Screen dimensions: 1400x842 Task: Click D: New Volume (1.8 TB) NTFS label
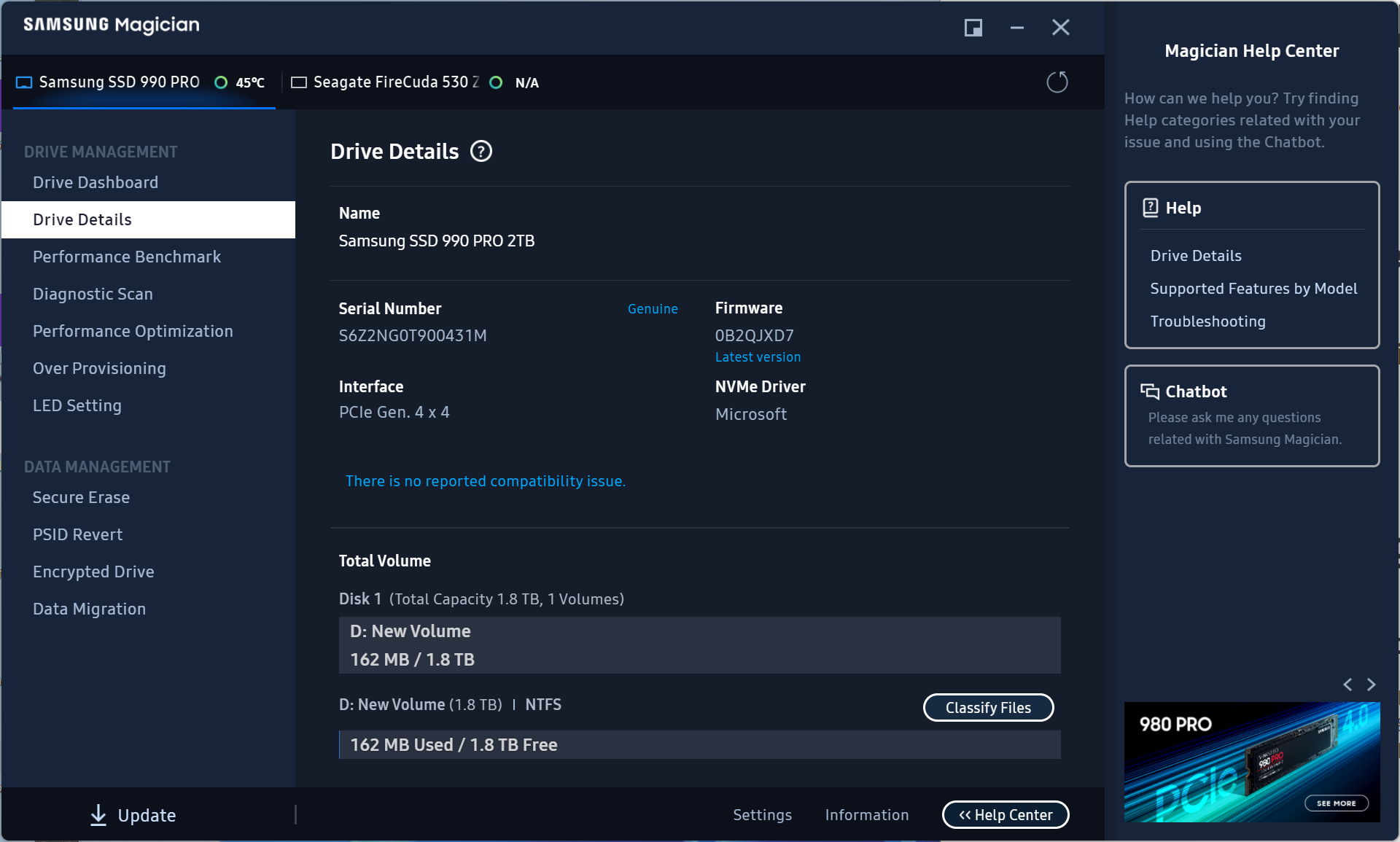pyautogui.click(x=450, y=705)
